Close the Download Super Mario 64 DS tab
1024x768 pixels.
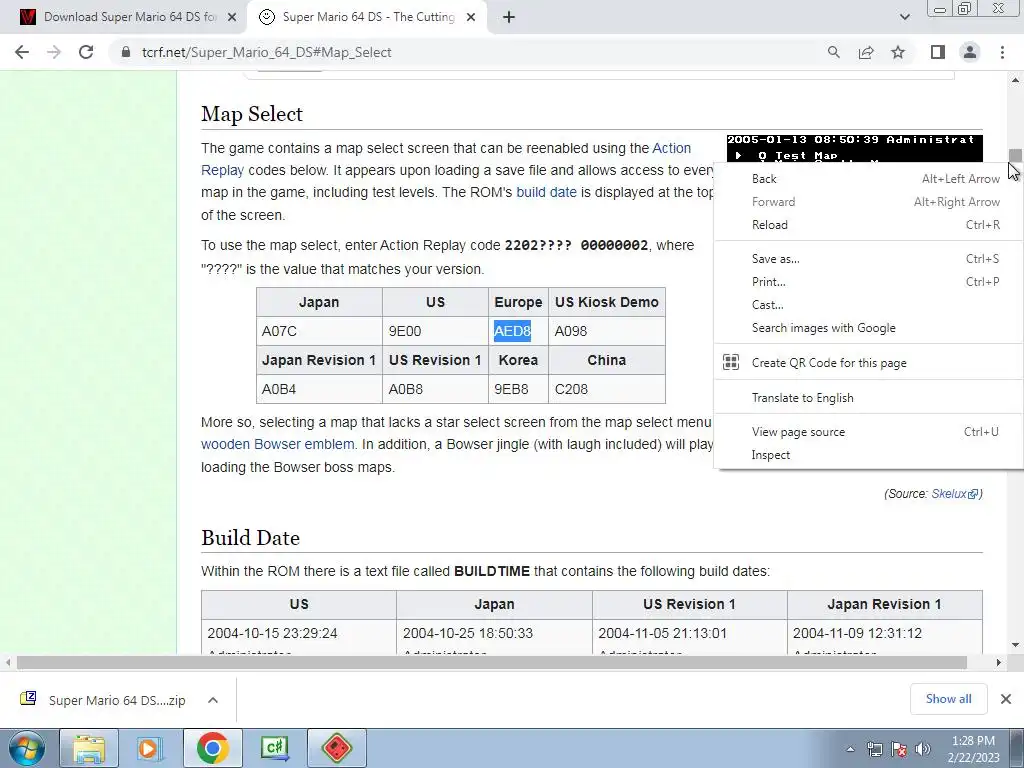(231, 18)
